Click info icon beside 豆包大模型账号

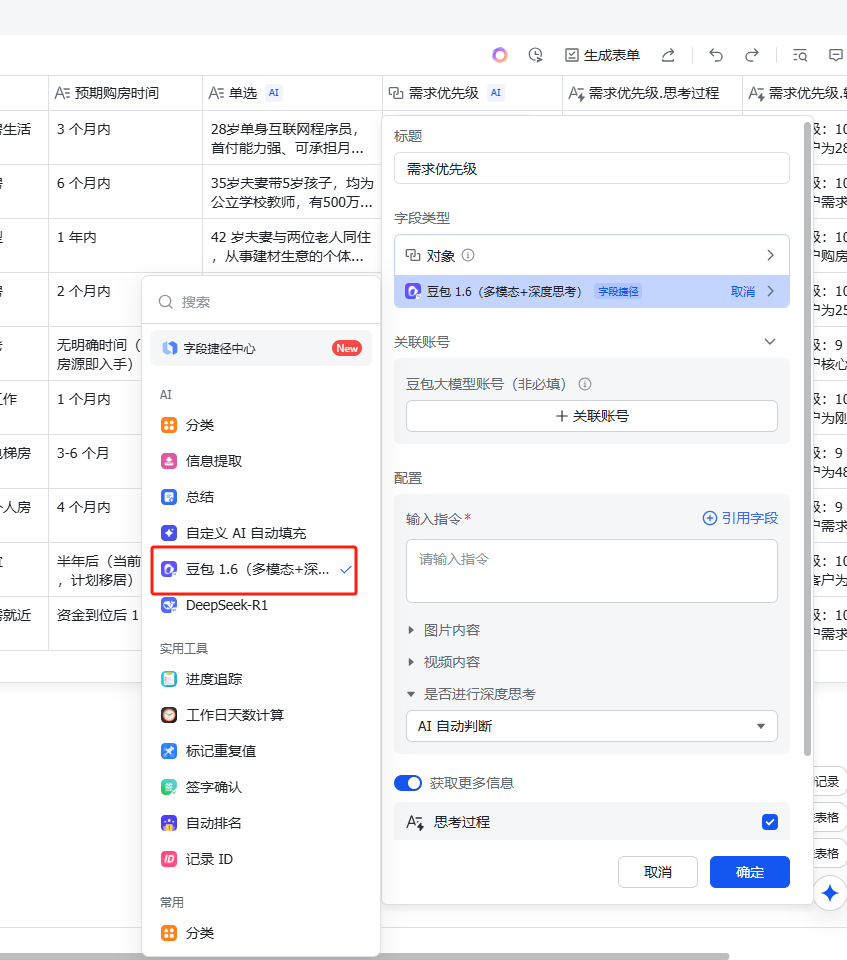click(585, 384)
